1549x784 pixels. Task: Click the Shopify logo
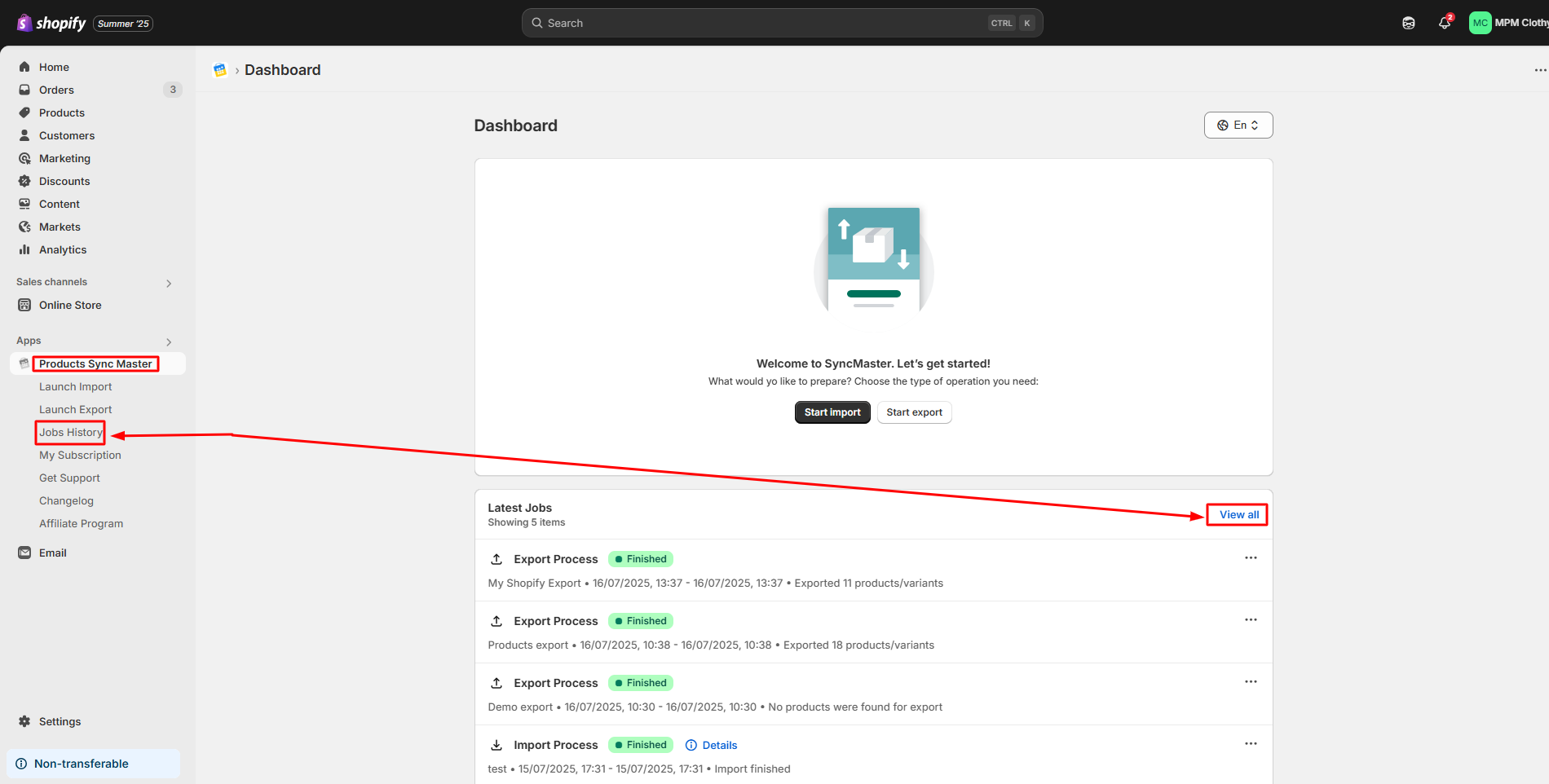click(51, 23)
